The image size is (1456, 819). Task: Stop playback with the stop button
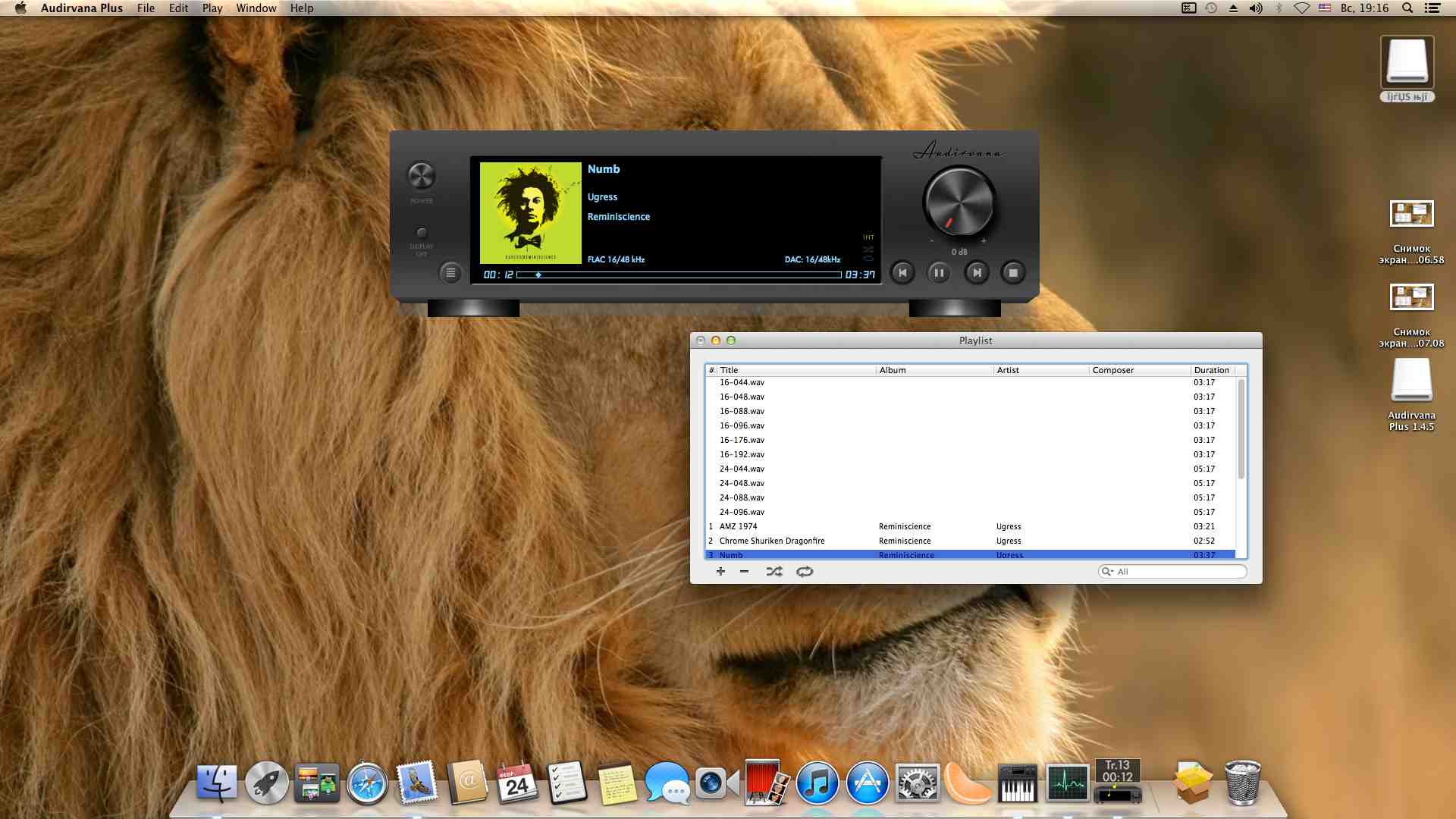coord(1013,273)
